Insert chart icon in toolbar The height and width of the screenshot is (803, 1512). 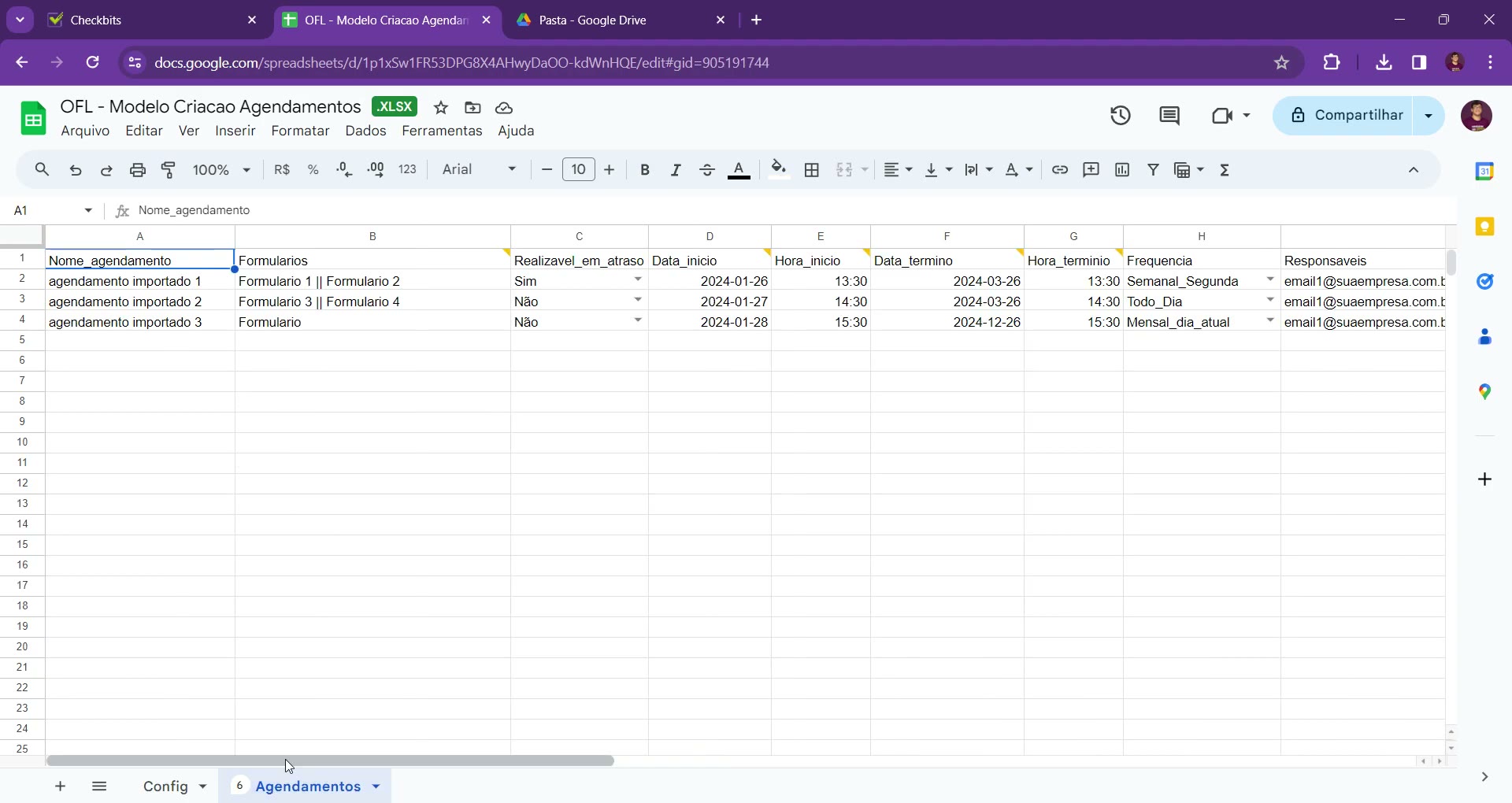[x=1122, y=170]
